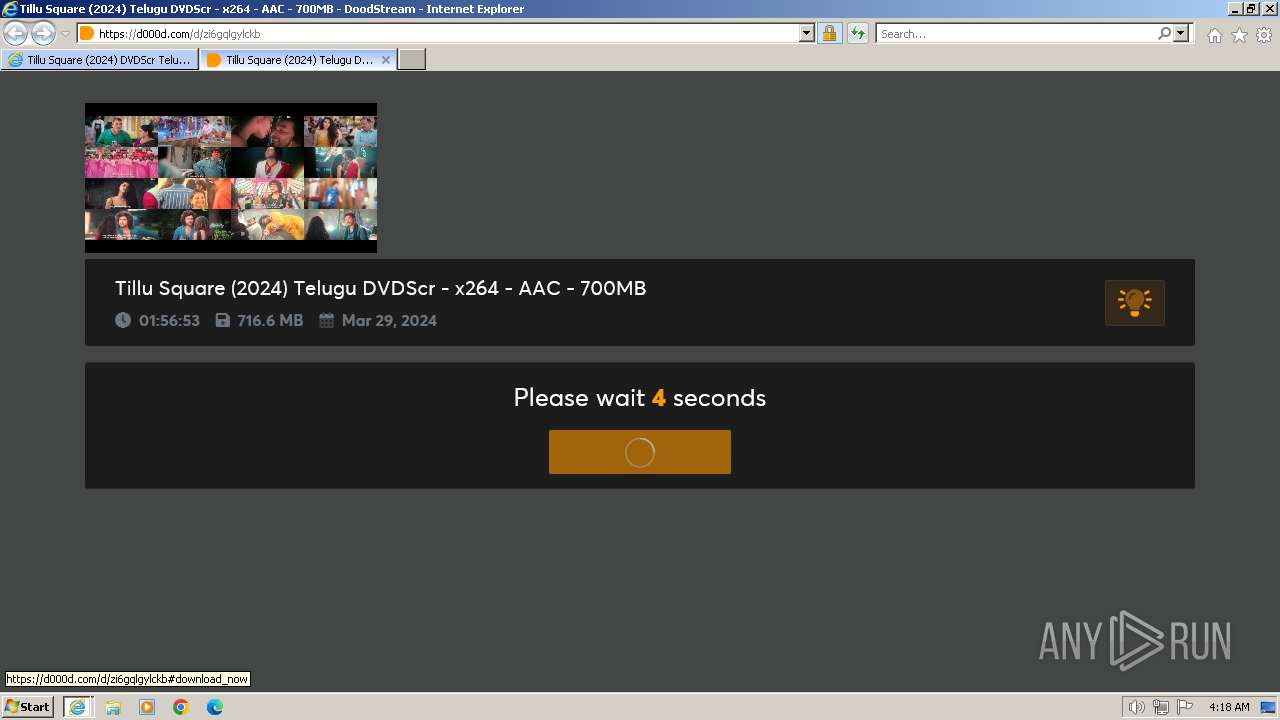Close the active DoodStream tab
The image size is (1280, 720).
click(x=386, y=60)
